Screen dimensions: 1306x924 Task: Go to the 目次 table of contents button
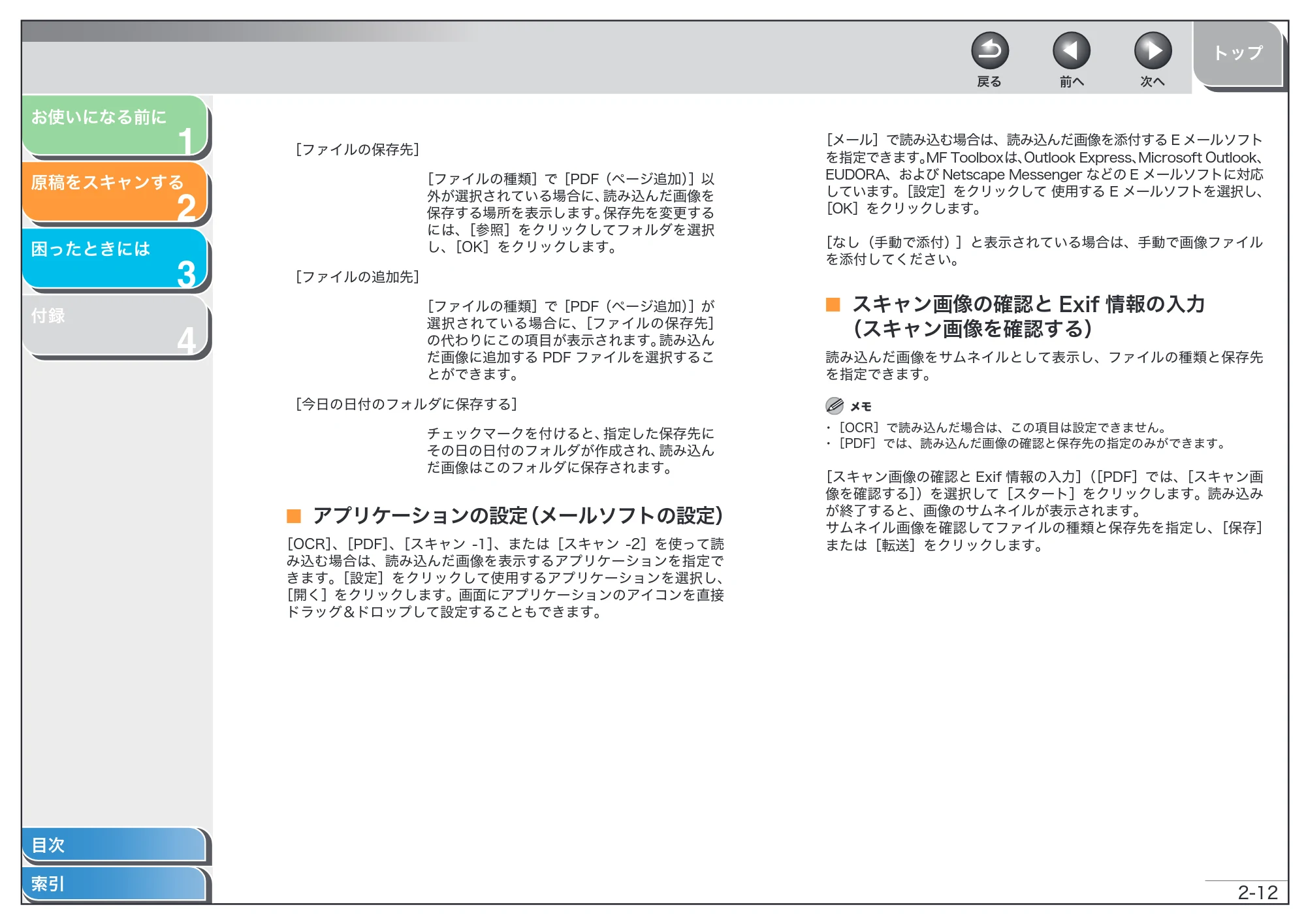[x=114, y=844]
